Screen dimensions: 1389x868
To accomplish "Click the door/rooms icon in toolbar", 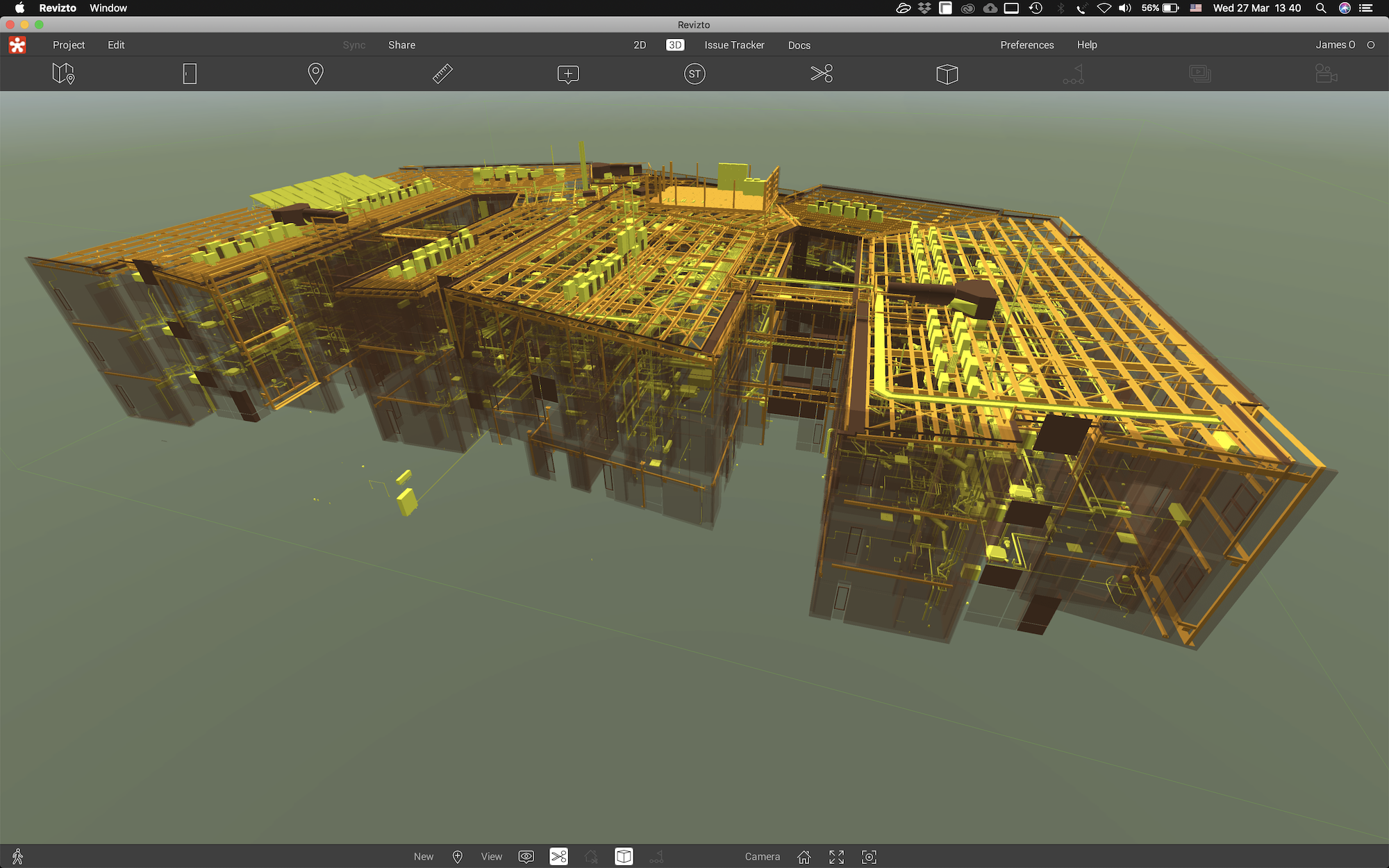I will coord(190,74).
